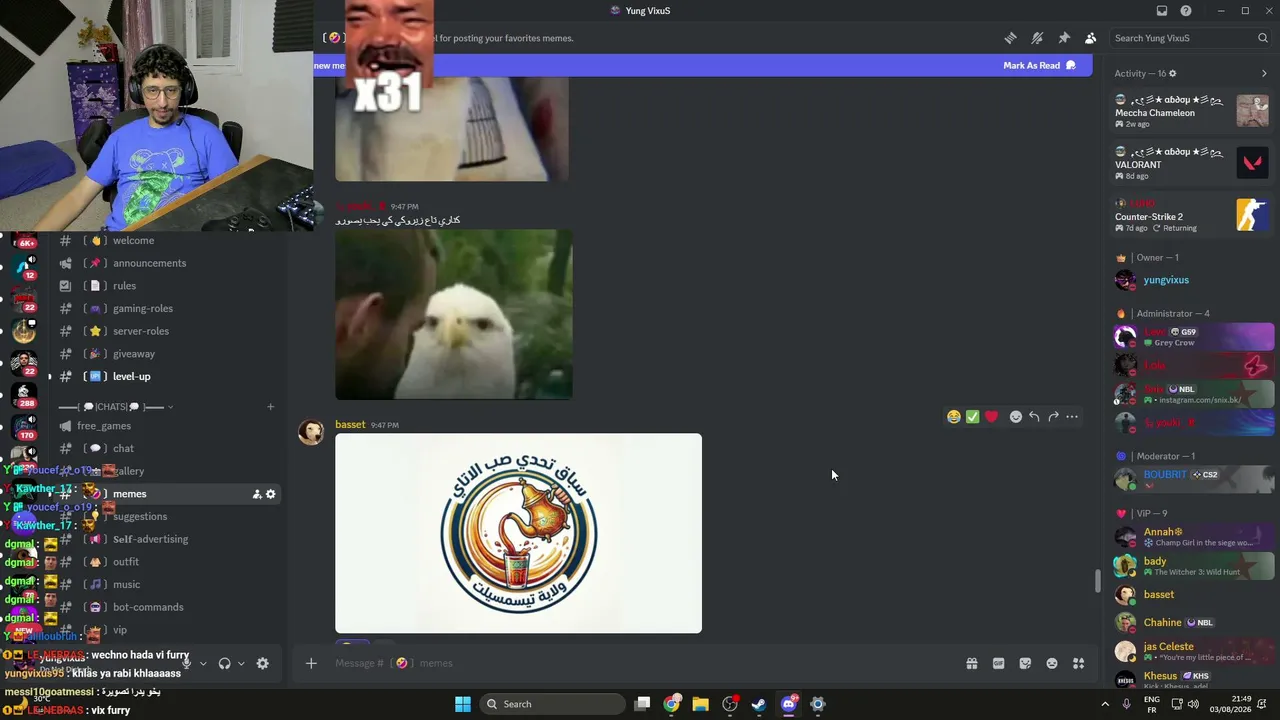Toggle headphone deafen button
Screen dimensions: 1280x720
tap(224, 663)
